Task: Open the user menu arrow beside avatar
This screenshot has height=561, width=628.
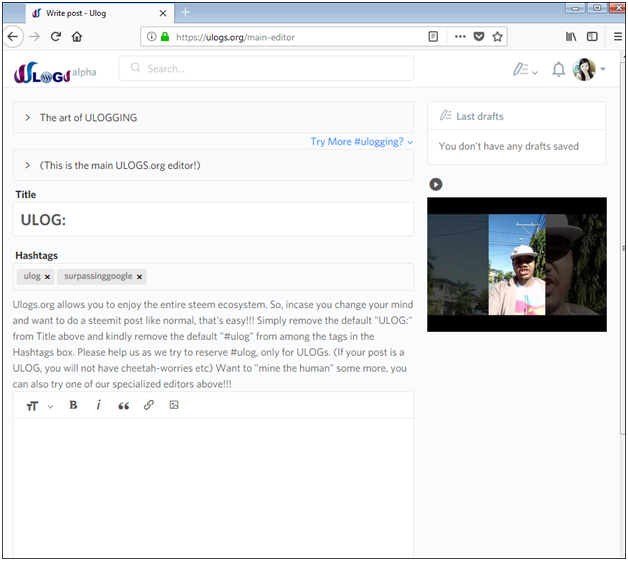Action: coord(603,69)
